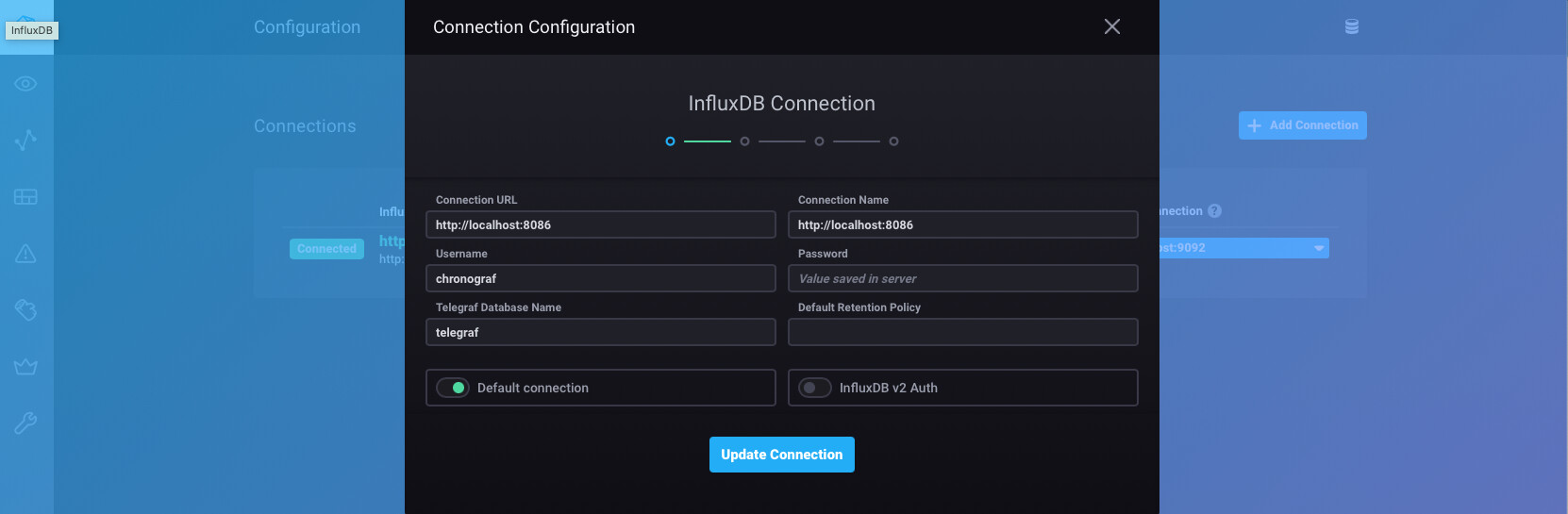Click the help question mark icon
The width and height of the screenshot is (1568, 514).
[1215, 211]
